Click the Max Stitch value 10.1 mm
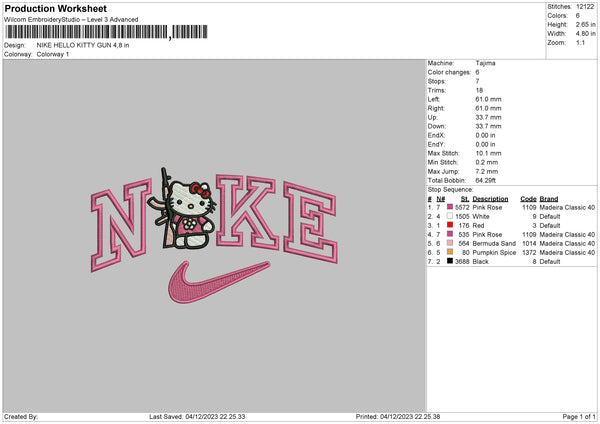Viewport: 600px width, 424px height. click(488, 153)
